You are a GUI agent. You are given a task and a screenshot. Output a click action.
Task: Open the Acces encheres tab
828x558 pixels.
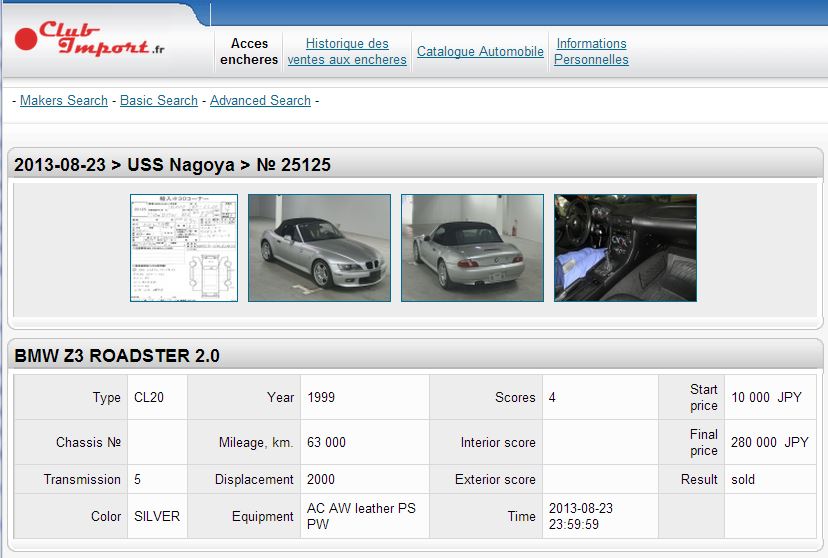[249, 51]
